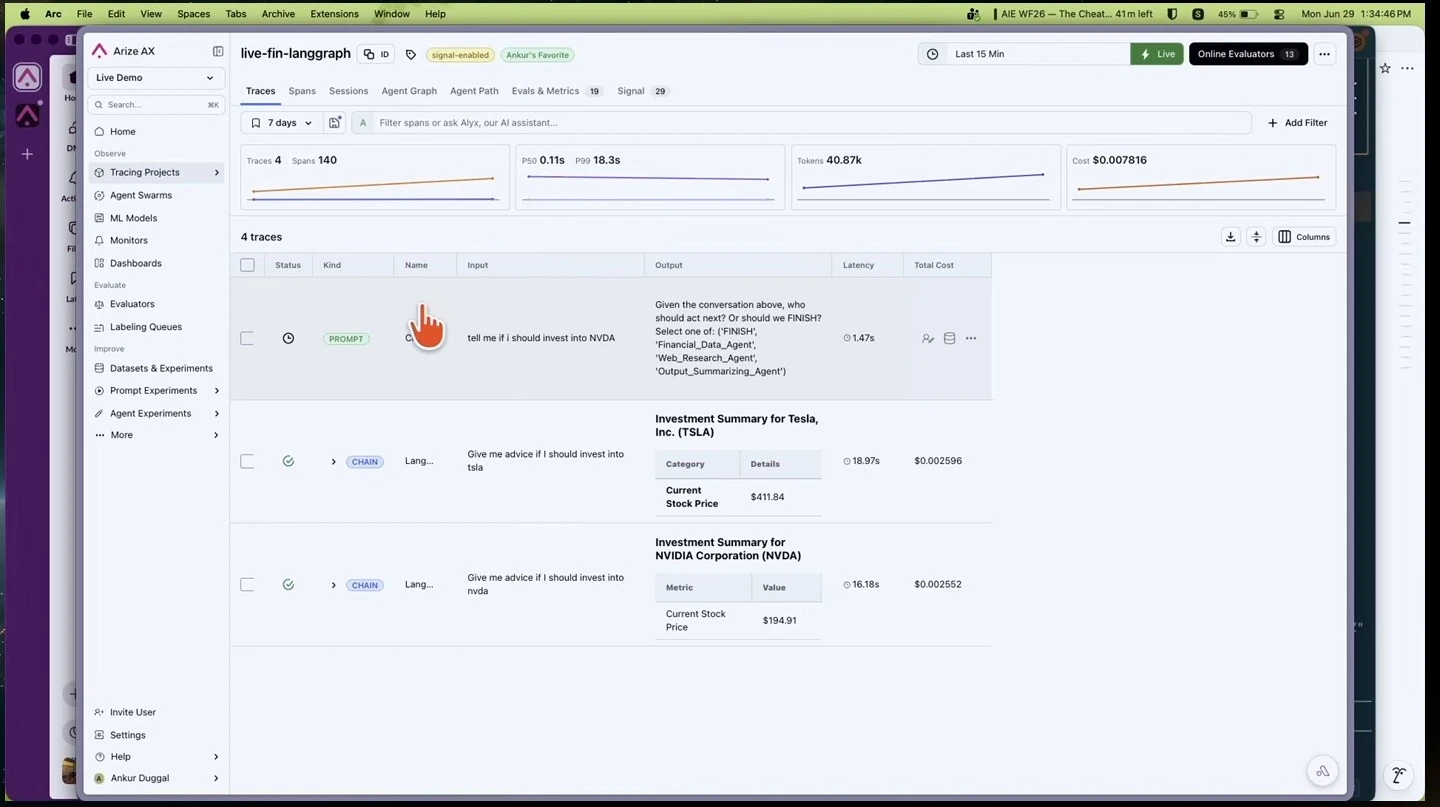
Task: Click the Add Filter button
Action: 1297,123
